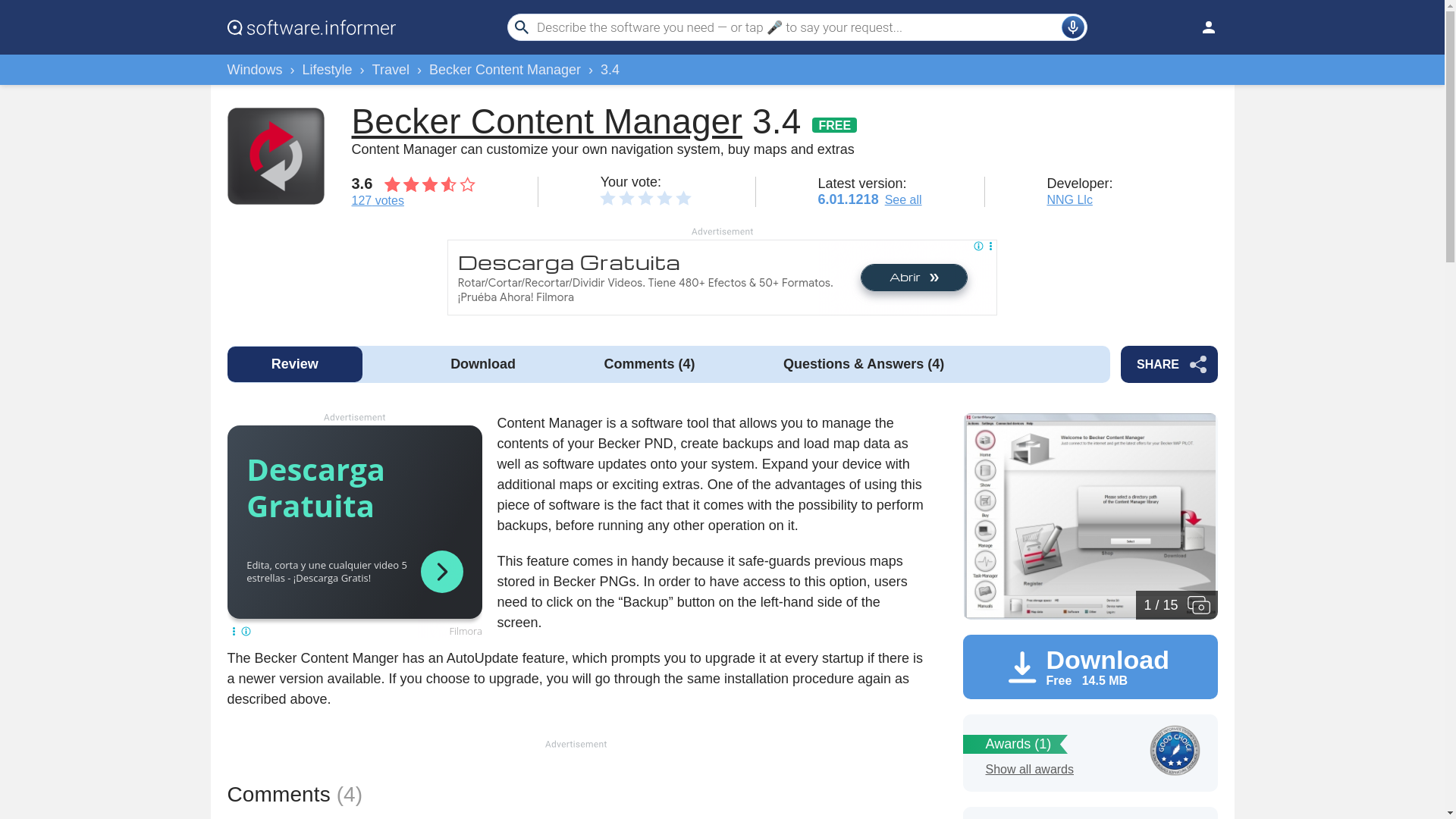
Task: Open the app screenshot thumbnail
Action: pos(1090,516)
